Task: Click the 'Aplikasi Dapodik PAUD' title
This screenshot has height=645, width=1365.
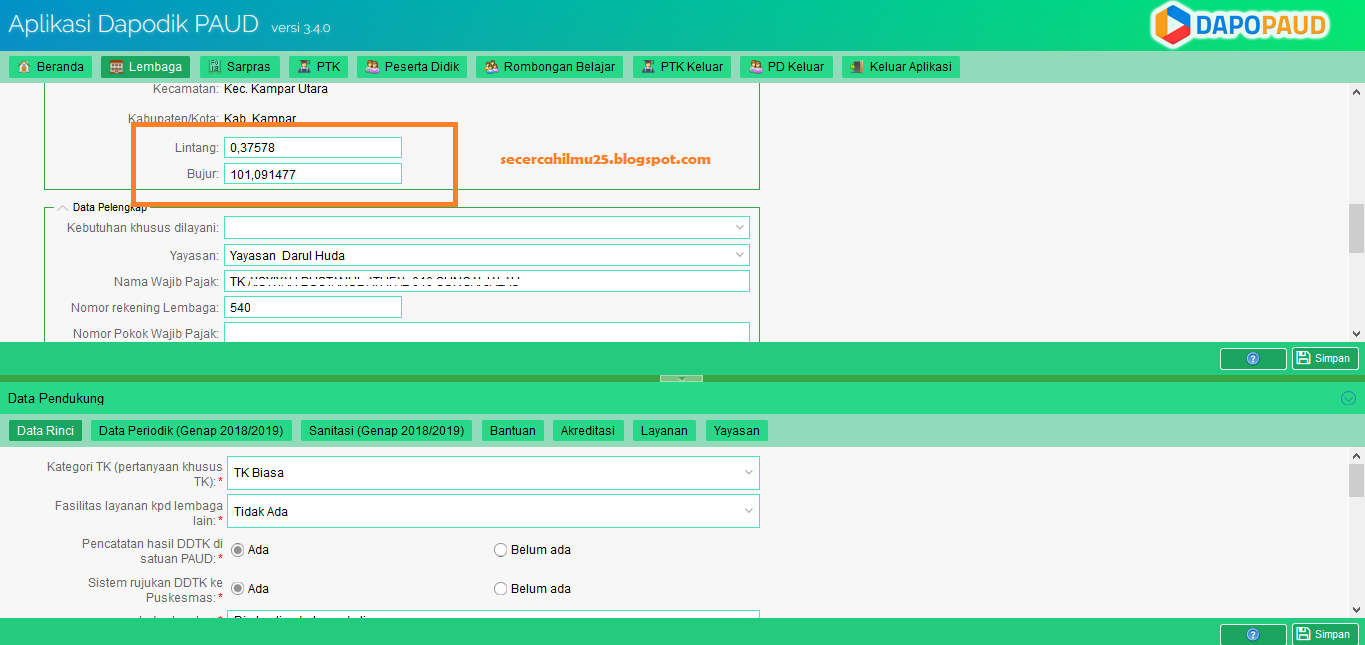Action: click(x=133, y=24)
